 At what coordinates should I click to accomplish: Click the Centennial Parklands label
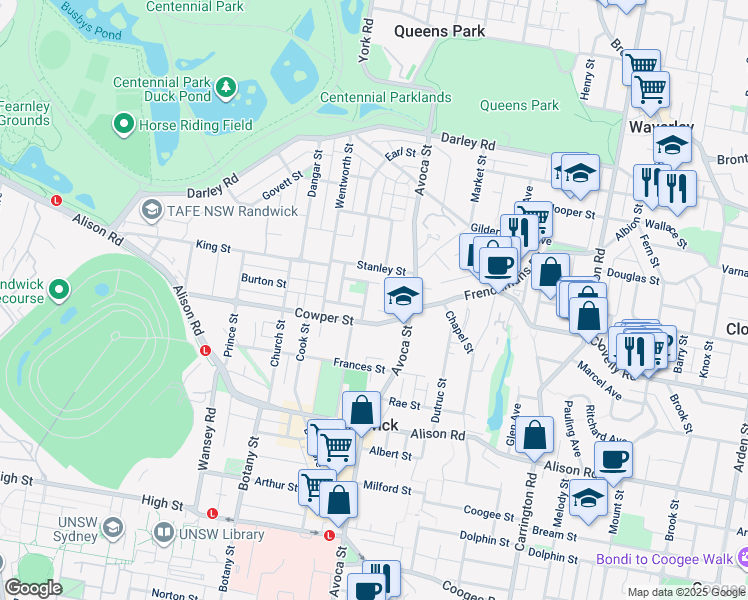coord(385,97)
